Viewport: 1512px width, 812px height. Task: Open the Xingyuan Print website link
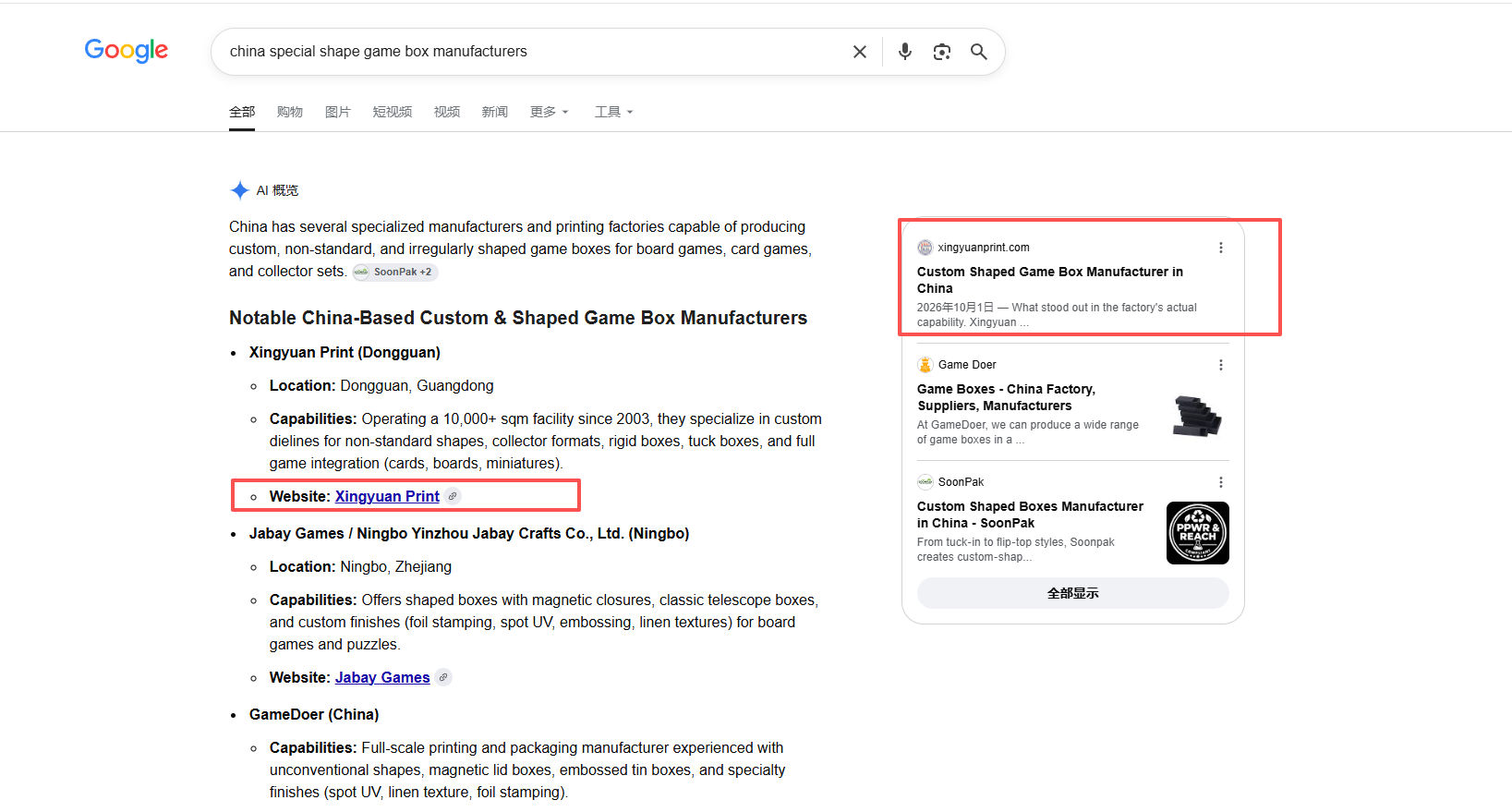coord(387,496)
